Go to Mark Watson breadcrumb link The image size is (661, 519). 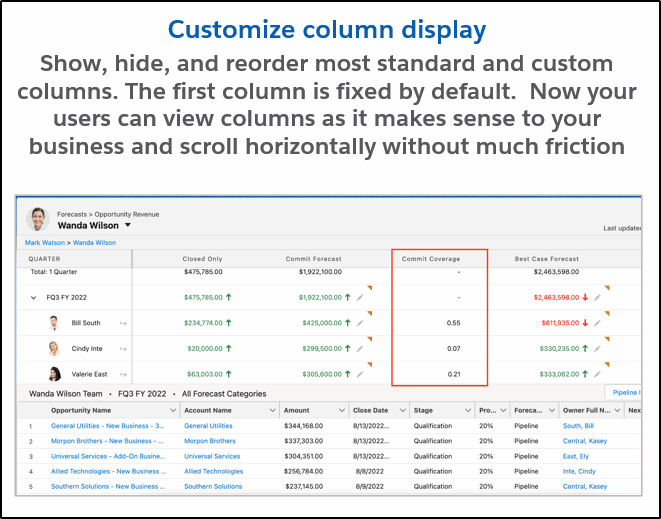tap(45, 243)
